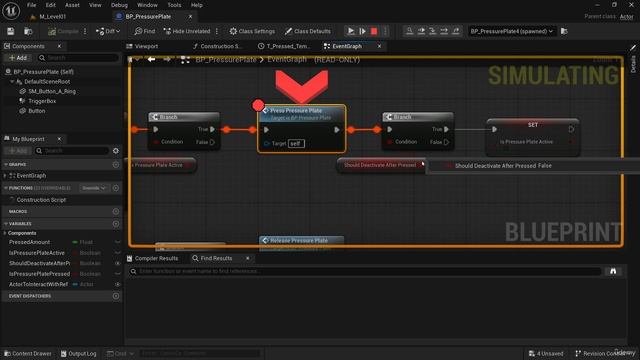The image size is (640, 360).
Task: Open My Blueprint settings gear
Action: (x=116, y=151)
